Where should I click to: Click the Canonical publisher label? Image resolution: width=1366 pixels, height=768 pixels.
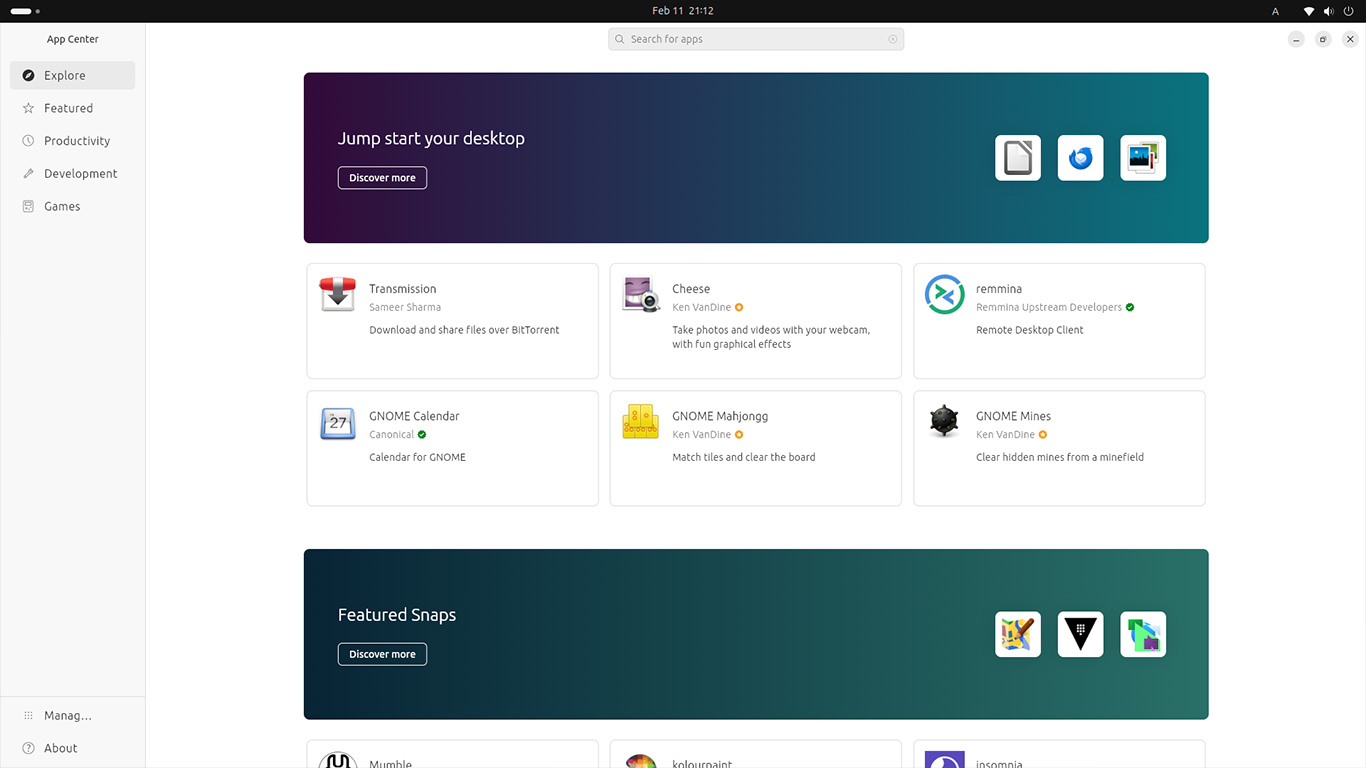[391, 435]
